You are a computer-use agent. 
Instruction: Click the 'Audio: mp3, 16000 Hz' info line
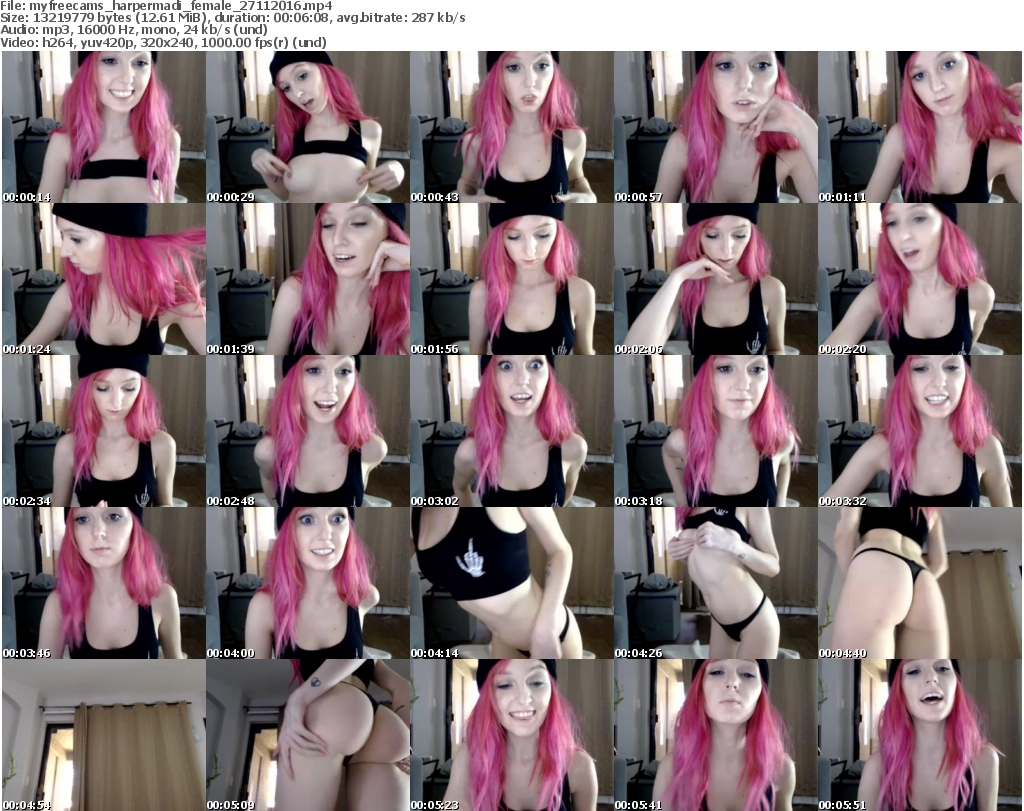[134, 30]
